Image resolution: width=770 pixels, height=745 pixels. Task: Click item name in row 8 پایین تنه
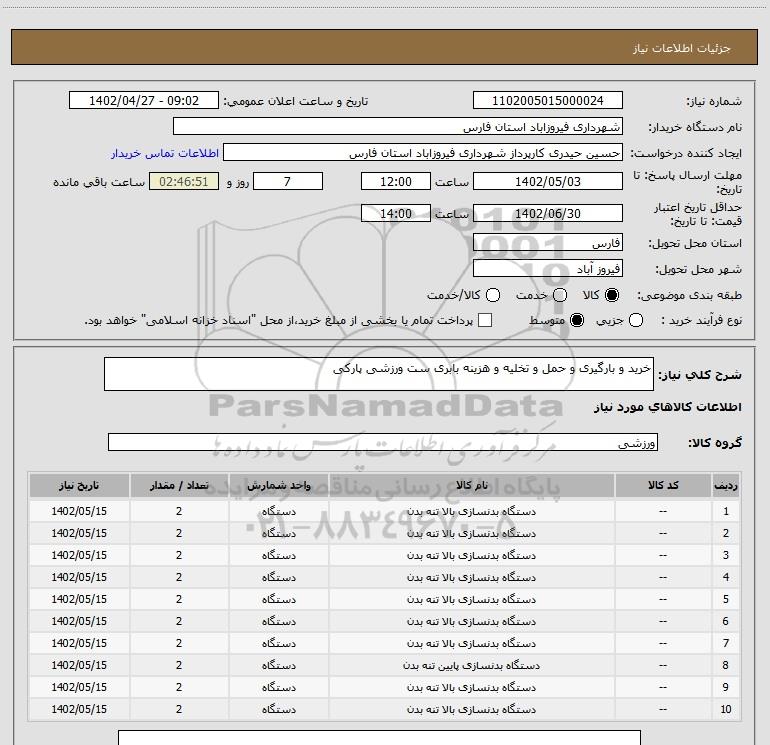[471, 665]
